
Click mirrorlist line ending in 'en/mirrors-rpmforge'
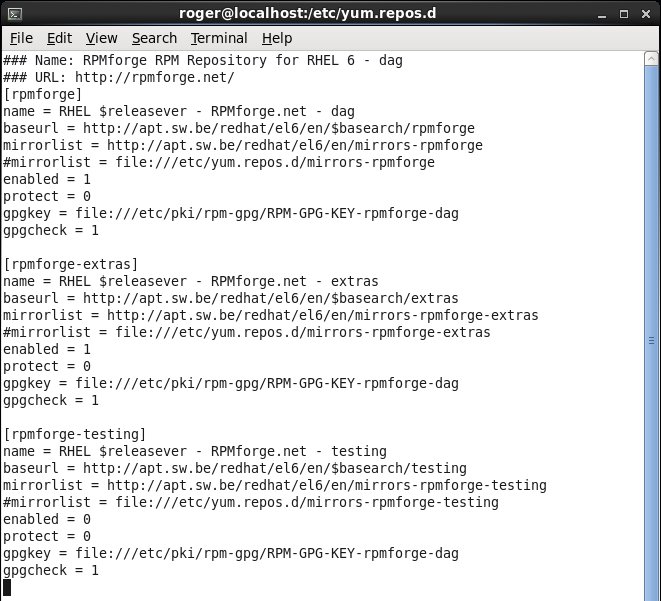point(243,145)
